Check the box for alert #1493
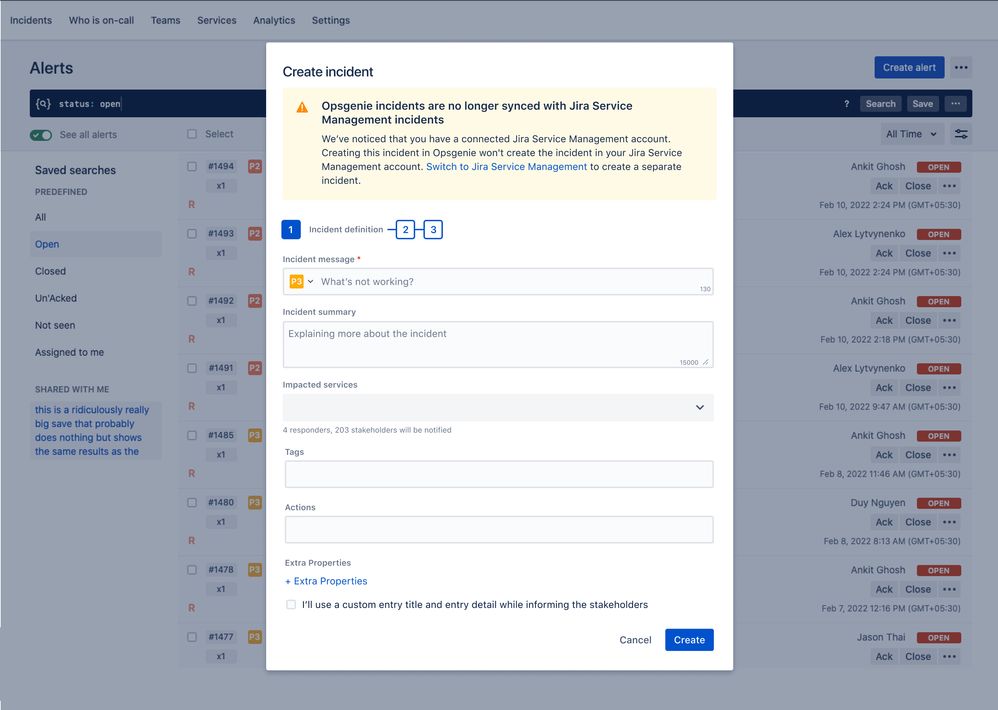 (192, 233)
